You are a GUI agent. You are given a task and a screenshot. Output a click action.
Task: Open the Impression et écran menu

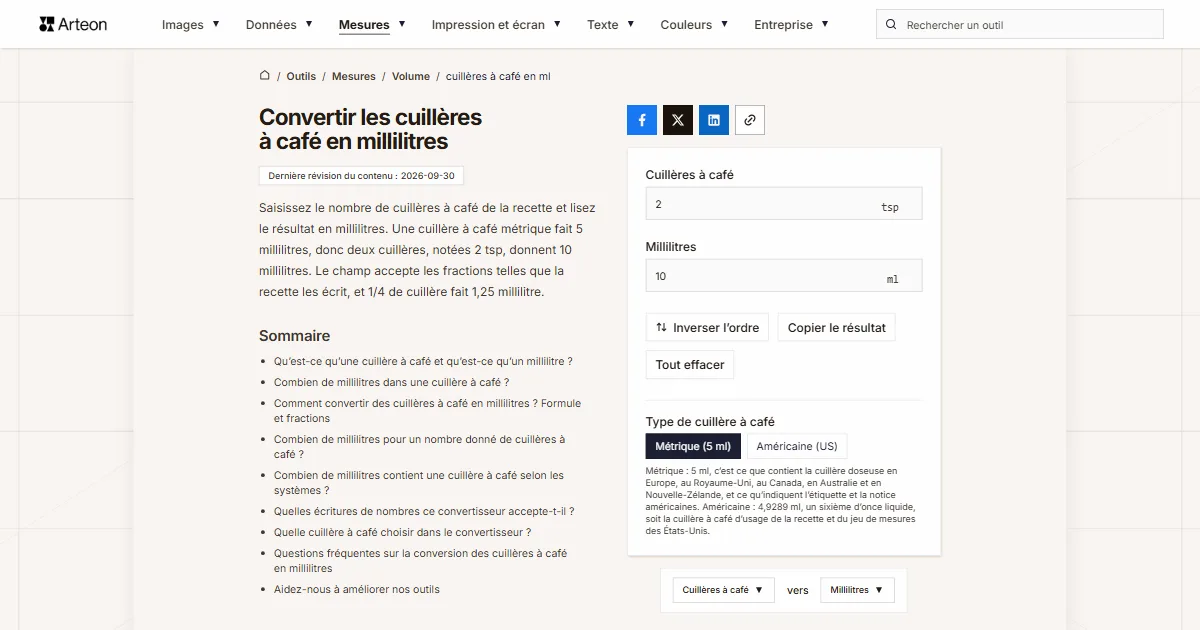pos(496,25)
